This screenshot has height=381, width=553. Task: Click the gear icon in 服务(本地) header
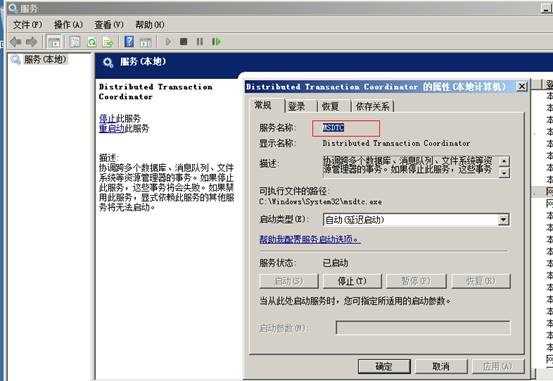108,63
